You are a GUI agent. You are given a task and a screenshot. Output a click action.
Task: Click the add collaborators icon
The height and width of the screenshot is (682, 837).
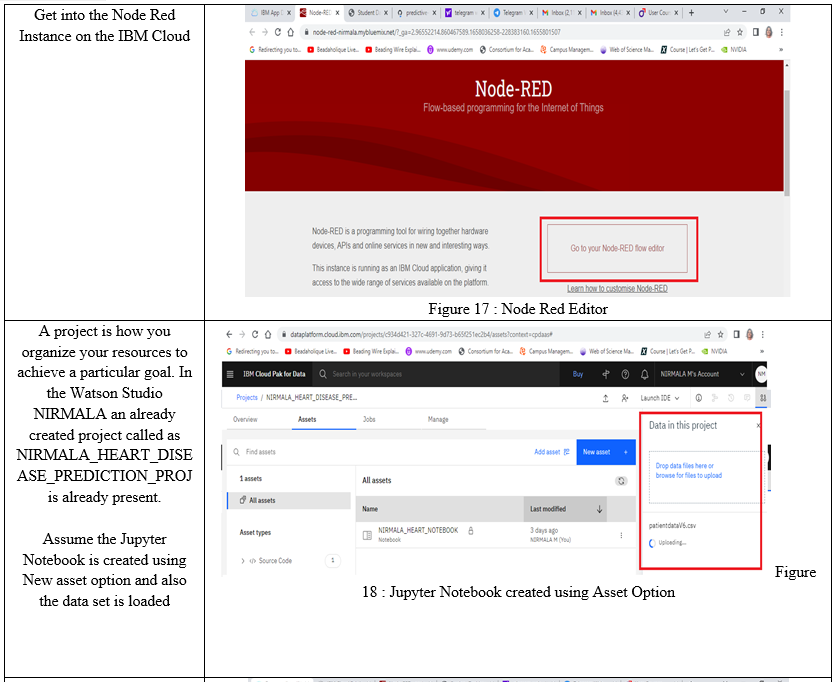625,398
